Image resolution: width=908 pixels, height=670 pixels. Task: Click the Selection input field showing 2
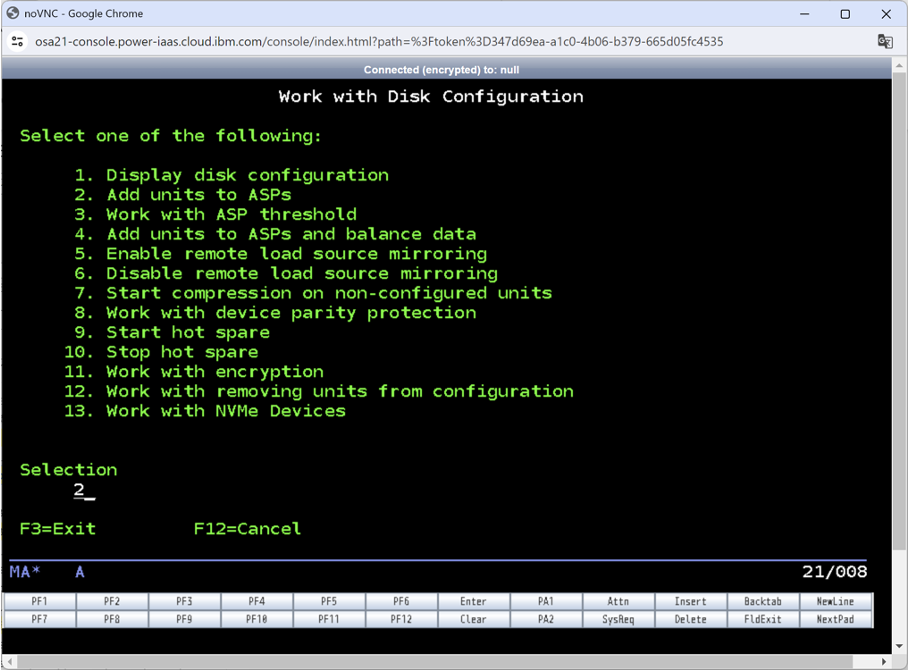pyautogui.click(x=84, y=490)
